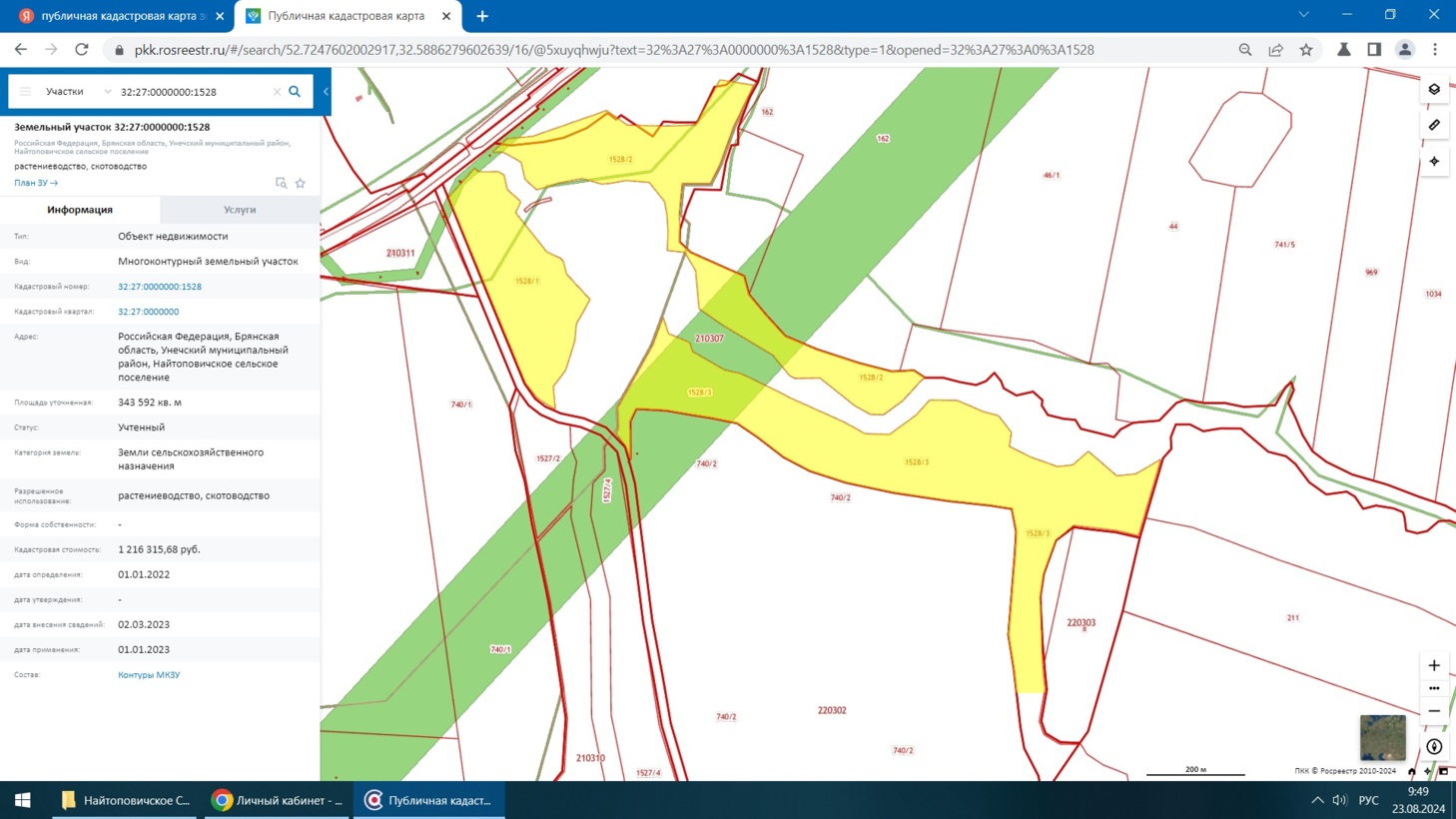Click the cadastral number search input field
1456x819 pixels.
pyautogui.click(x=190, y=92)
